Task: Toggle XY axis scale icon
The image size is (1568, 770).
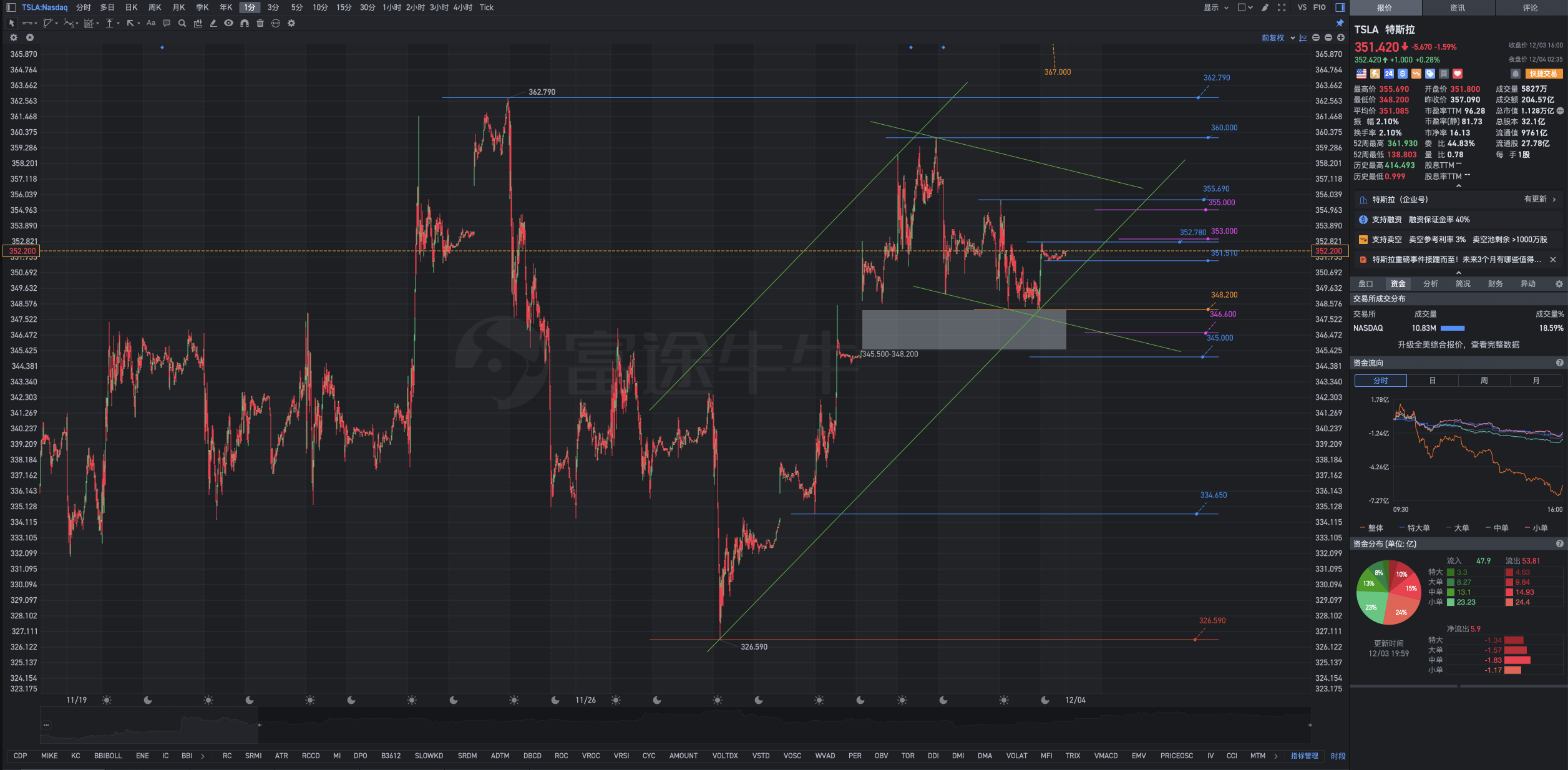Action: tap(1303, 38)
